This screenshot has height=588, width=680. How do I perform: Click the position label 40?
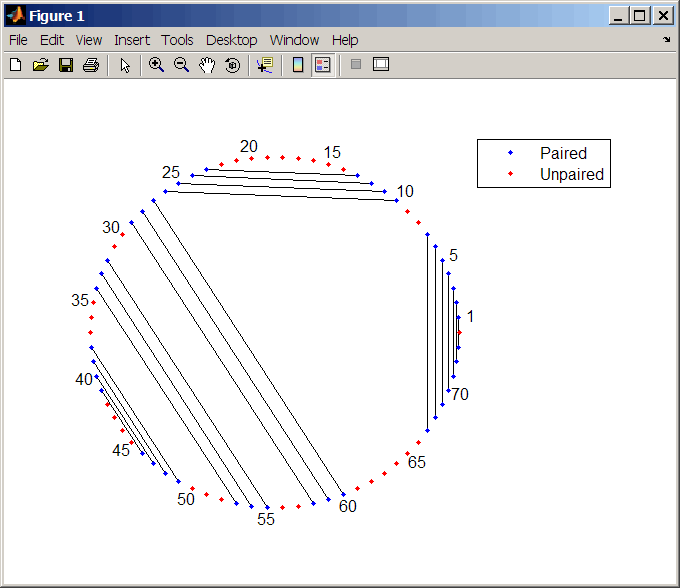coord(84,379)
